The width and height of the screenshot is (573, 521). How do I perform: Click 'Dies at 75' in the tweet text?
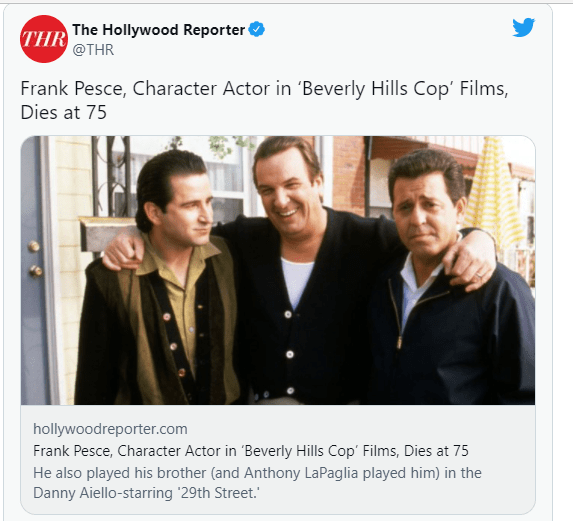pyautogui.click(x=64, y=112)
